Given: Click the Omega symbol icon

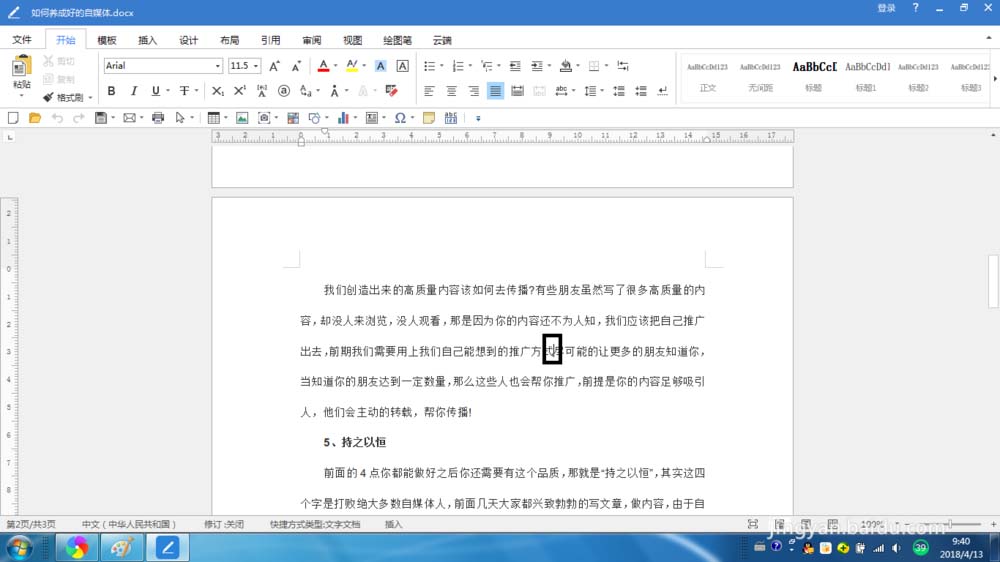Looking at the screenshot, I should pos(399,118).
